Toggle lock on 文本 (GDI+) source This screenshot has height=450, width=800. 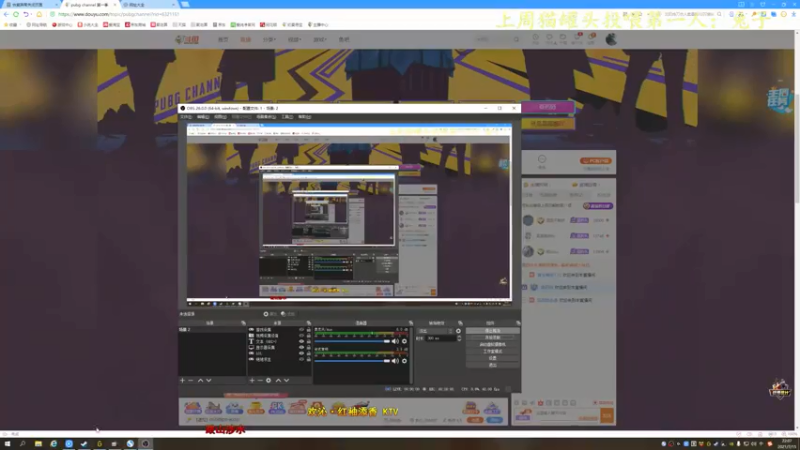309,341
